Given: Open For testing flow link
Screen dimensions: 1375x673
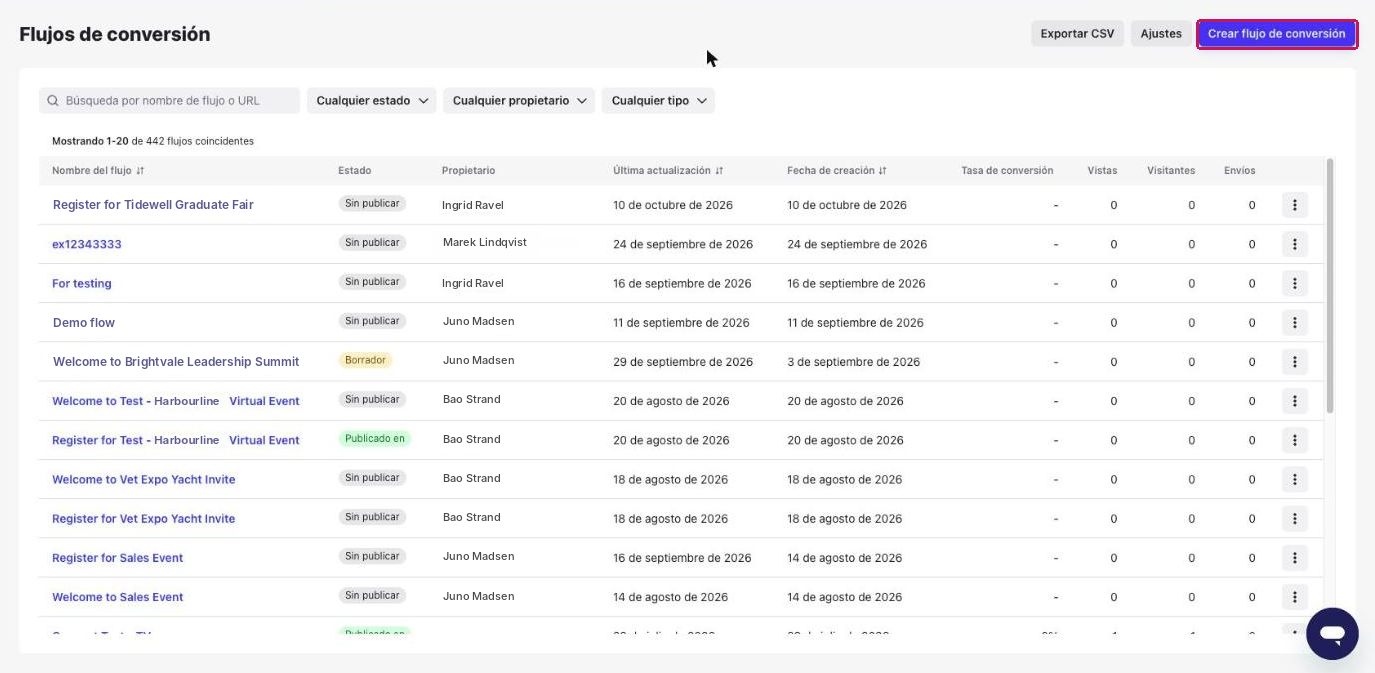Looking at the screenshot, I should tap(82, 283).
